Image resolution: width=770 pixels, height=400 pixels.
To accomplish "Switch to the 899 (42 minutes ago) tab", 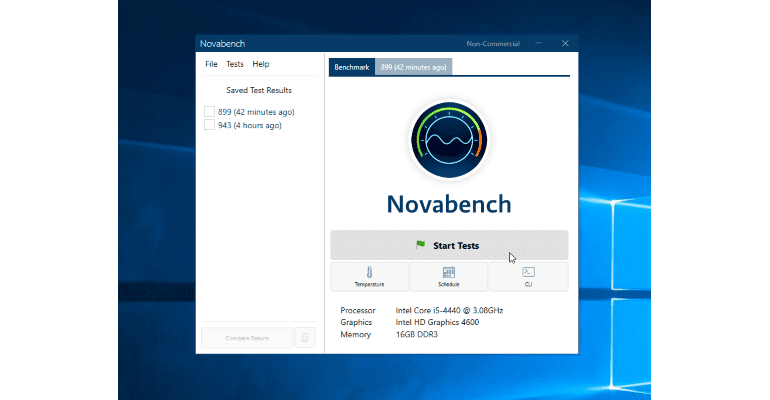I will pyautogui.click(x=414, y=67).
